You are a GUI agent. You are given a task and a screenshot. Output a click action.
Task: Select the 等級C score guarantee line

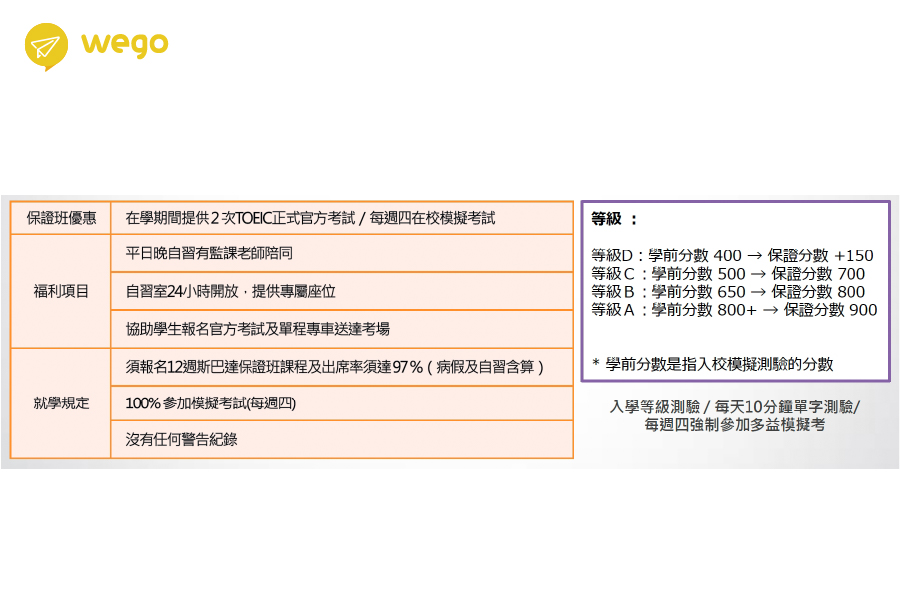pos(728,274)
